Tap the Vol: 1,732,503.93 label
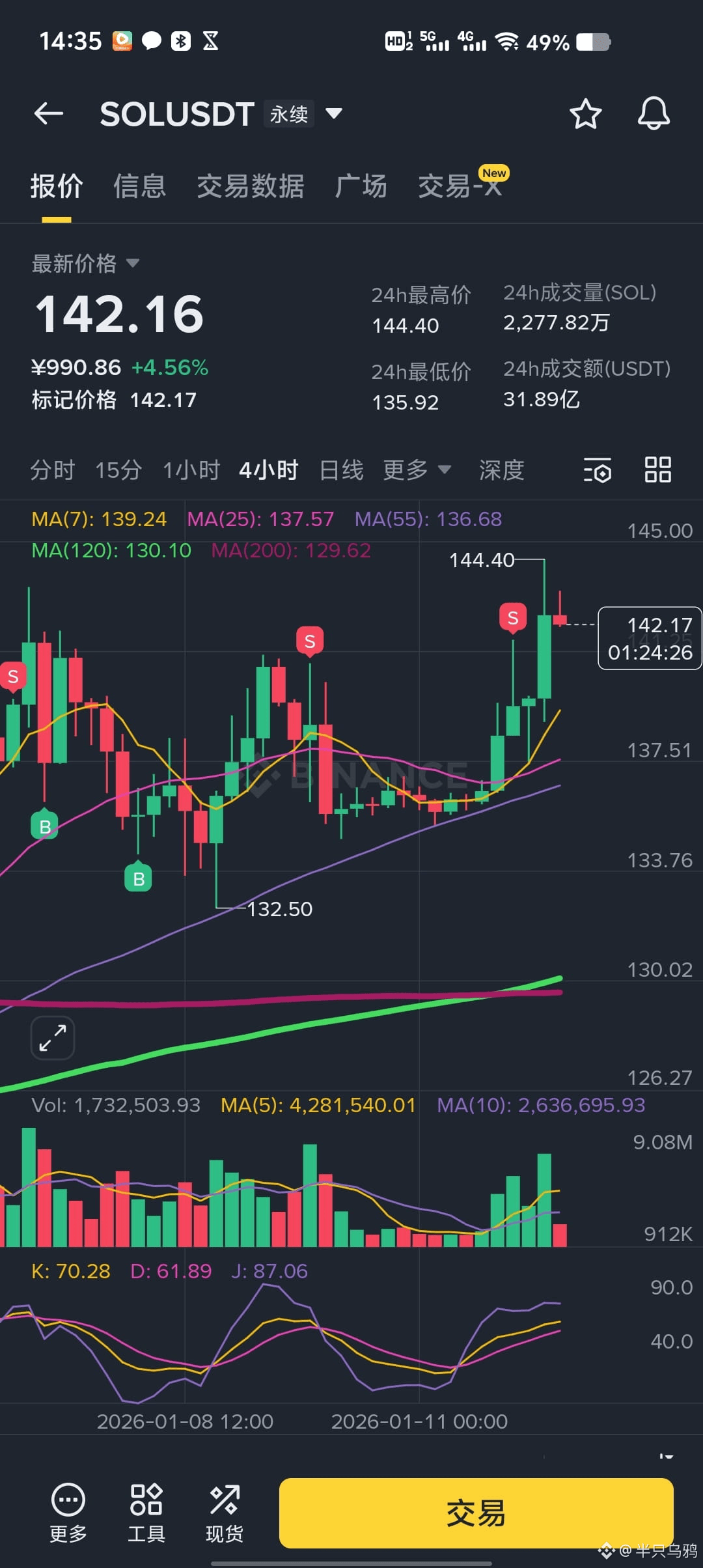Image resolution: width=703 pixels, height=1568 pixels. (116, 1105)
